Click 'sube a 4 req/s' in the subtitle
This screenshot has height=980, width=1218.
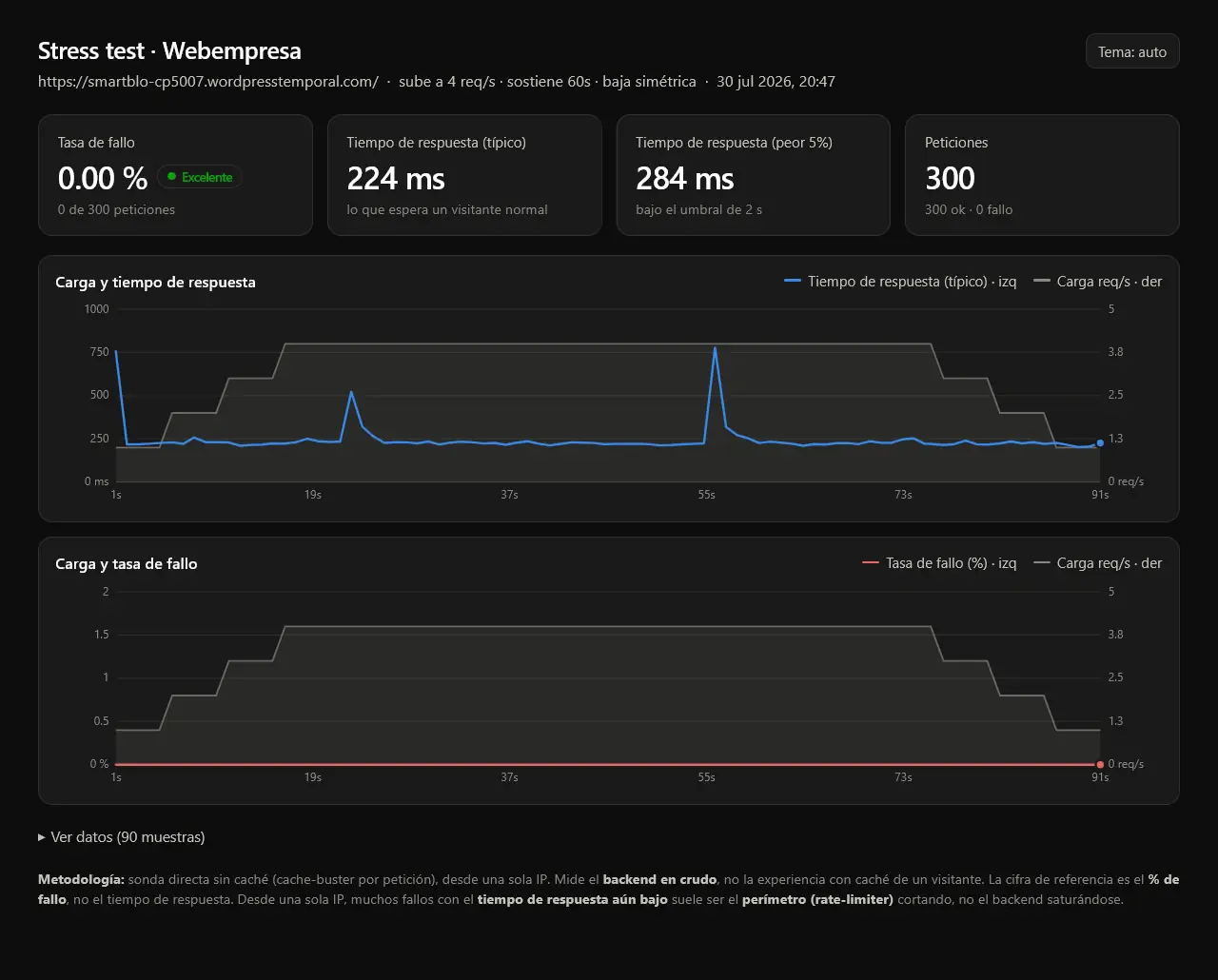[446, 82]
